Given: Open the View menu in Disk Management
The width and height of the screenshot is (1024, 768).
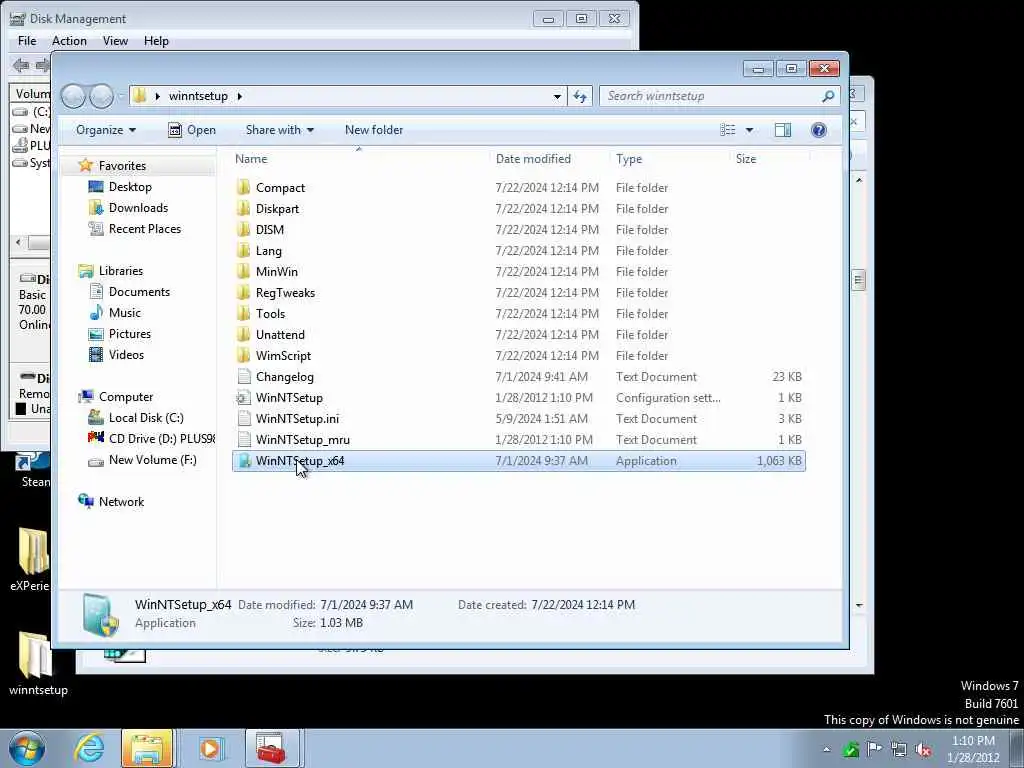Looking at the screenshot, I should [115, 41].
